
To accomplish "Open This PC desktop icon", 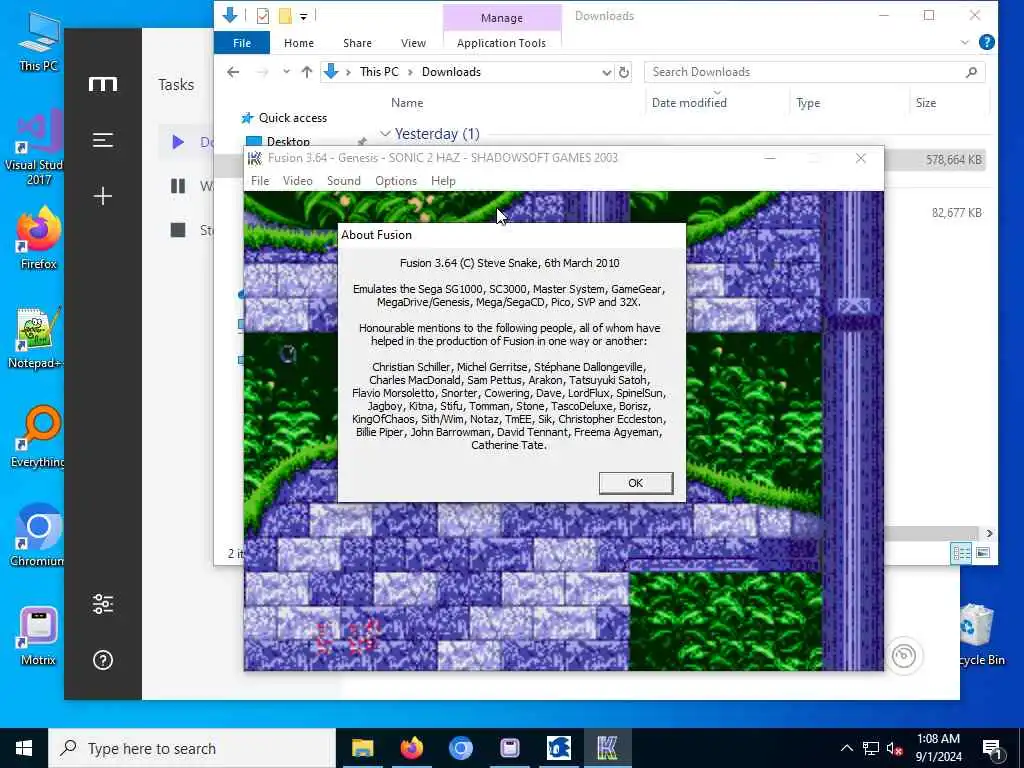I will (39, 40).
